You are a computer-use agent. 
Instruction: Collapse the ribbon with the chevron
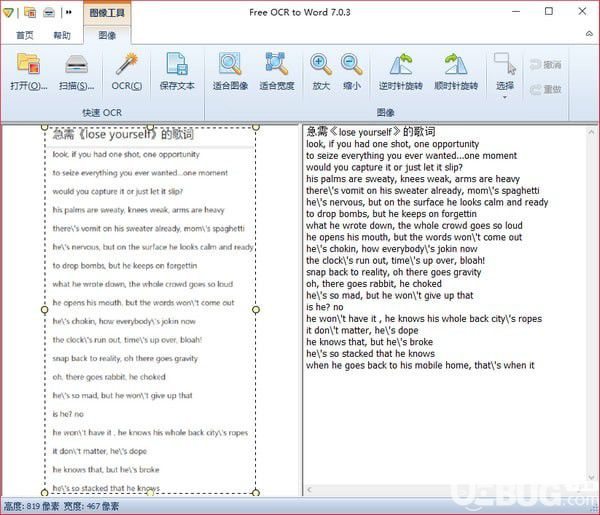point(589,34)
